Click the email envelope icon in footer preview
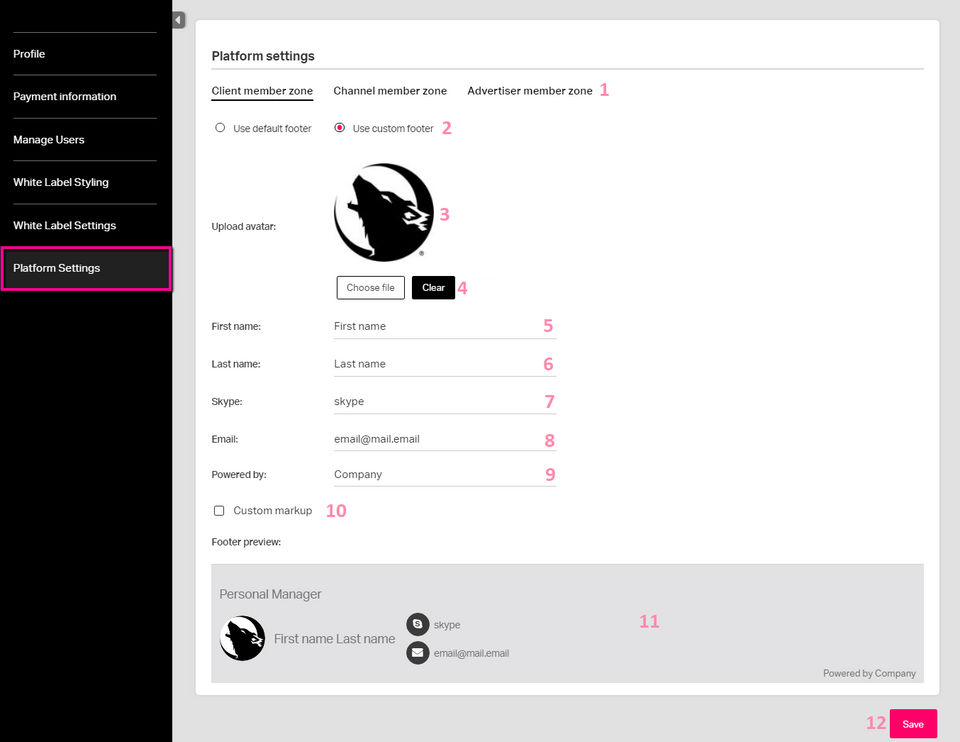The image size is (960, 742). [418, 653]
